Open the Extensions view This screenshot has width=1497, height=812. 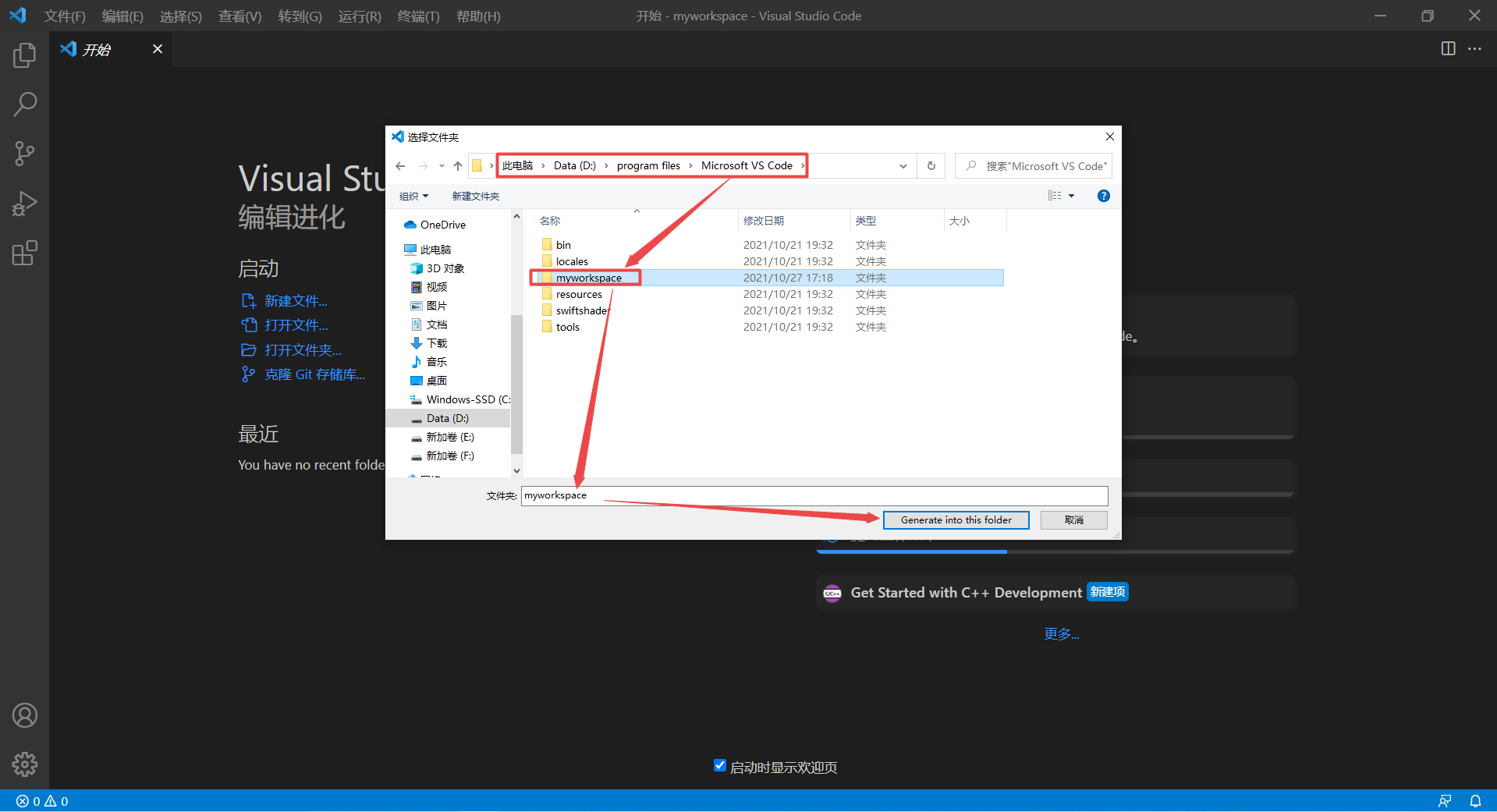coord(24,253)
